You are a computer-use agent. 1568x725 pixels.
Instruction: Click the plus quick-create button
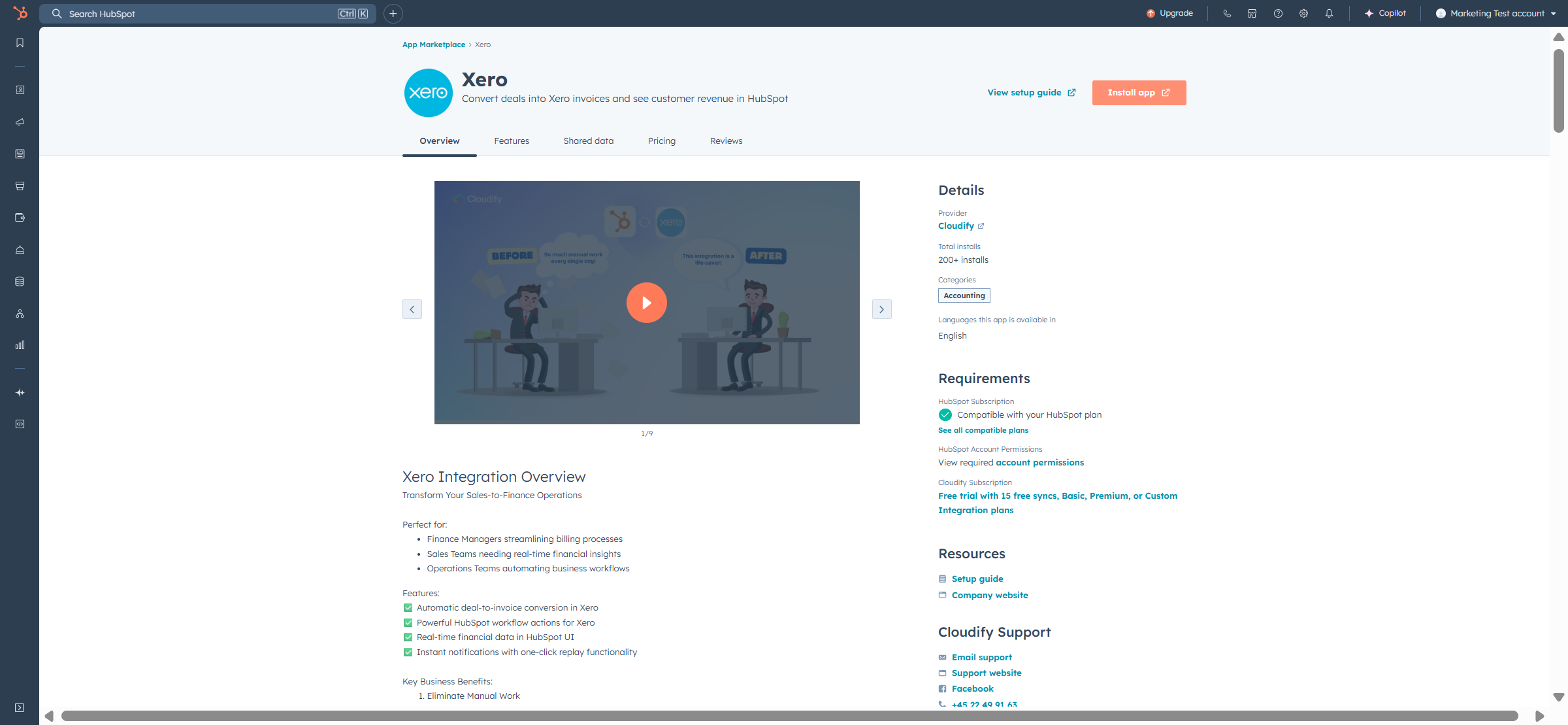click(x=393, y=14)
